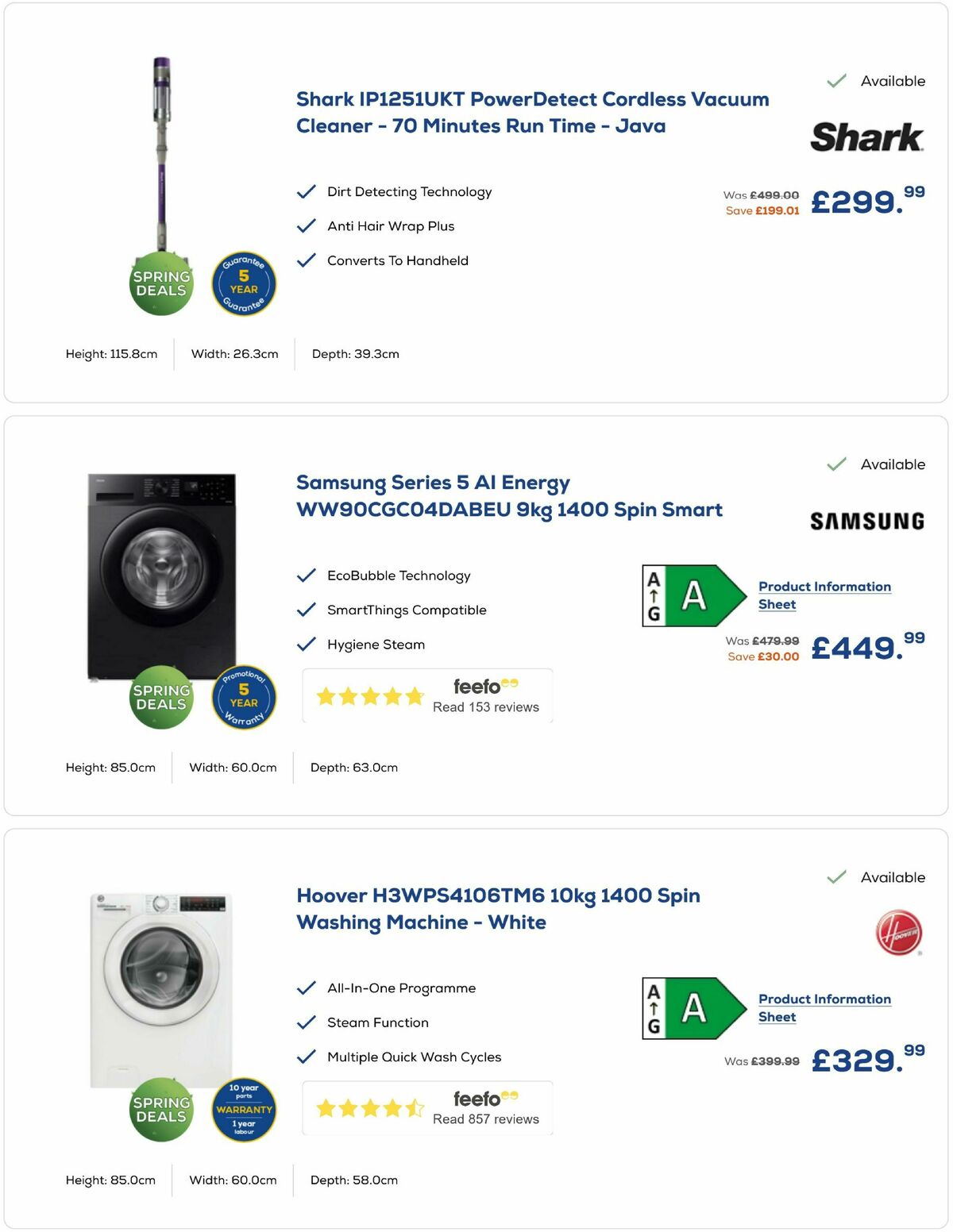953x1232 pixels.
Task: Expand the Samsung Product Information Sheet
Action: click(824, 595)
